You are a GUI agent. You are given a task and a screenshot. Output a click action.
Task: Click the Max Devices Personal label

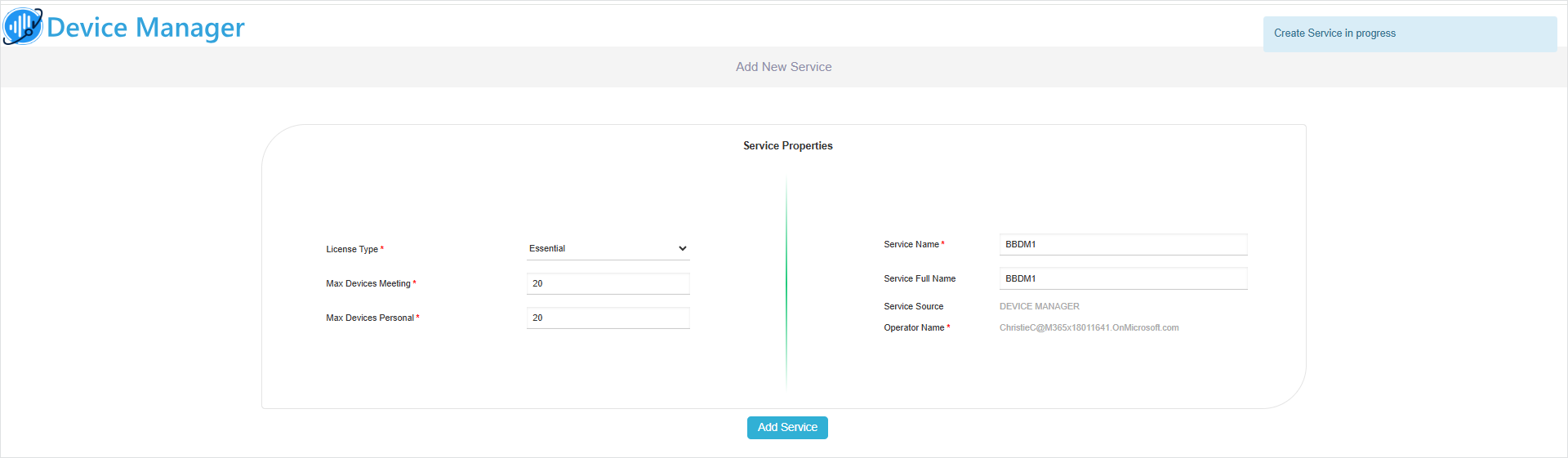pos(370,318)
